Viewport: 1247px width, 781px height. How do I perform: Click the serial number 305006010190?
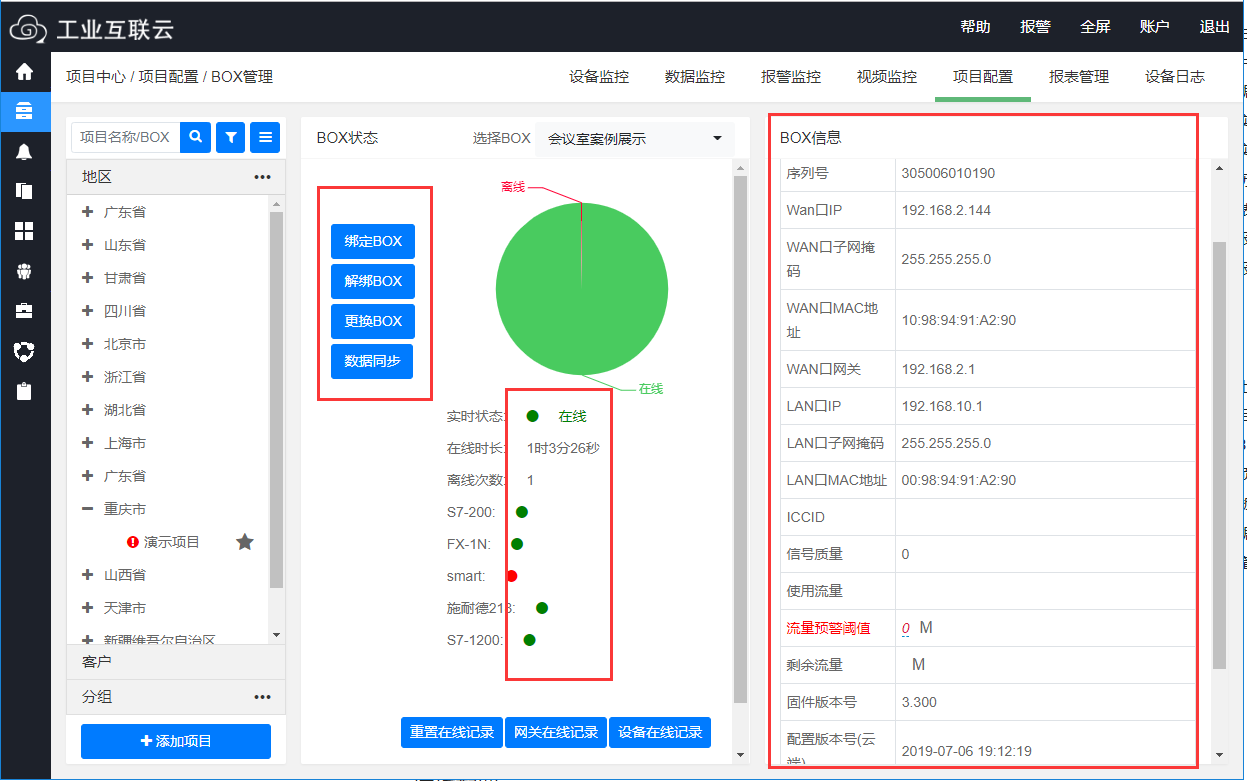(x=948, y=173)
